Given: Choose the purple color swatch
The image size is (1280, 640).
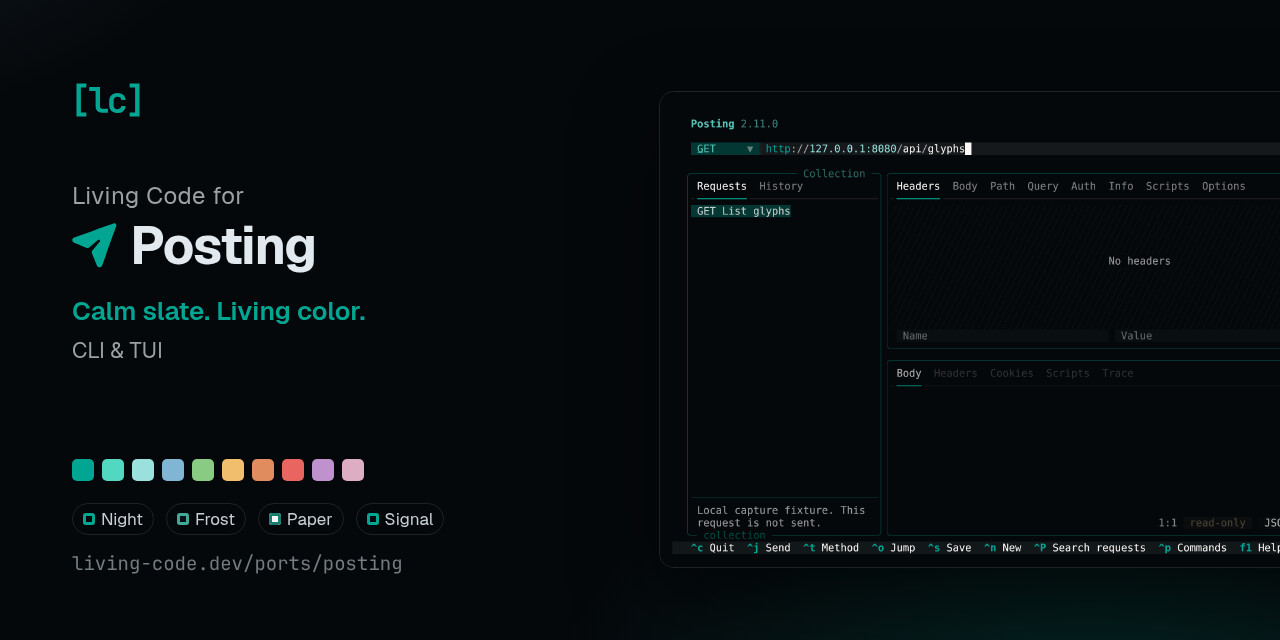Looking at the screenshot, I should [x=323, y=470].
